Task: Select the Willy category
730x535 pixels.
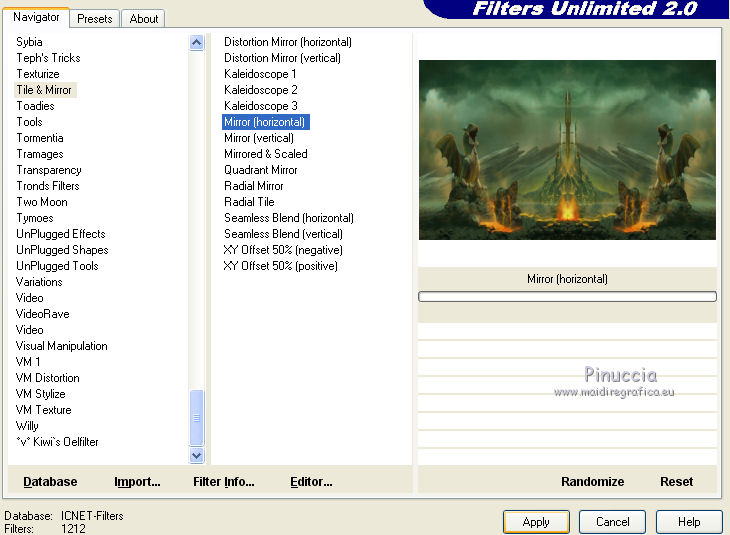Action: pyautogui.click(x=27, y=426)
